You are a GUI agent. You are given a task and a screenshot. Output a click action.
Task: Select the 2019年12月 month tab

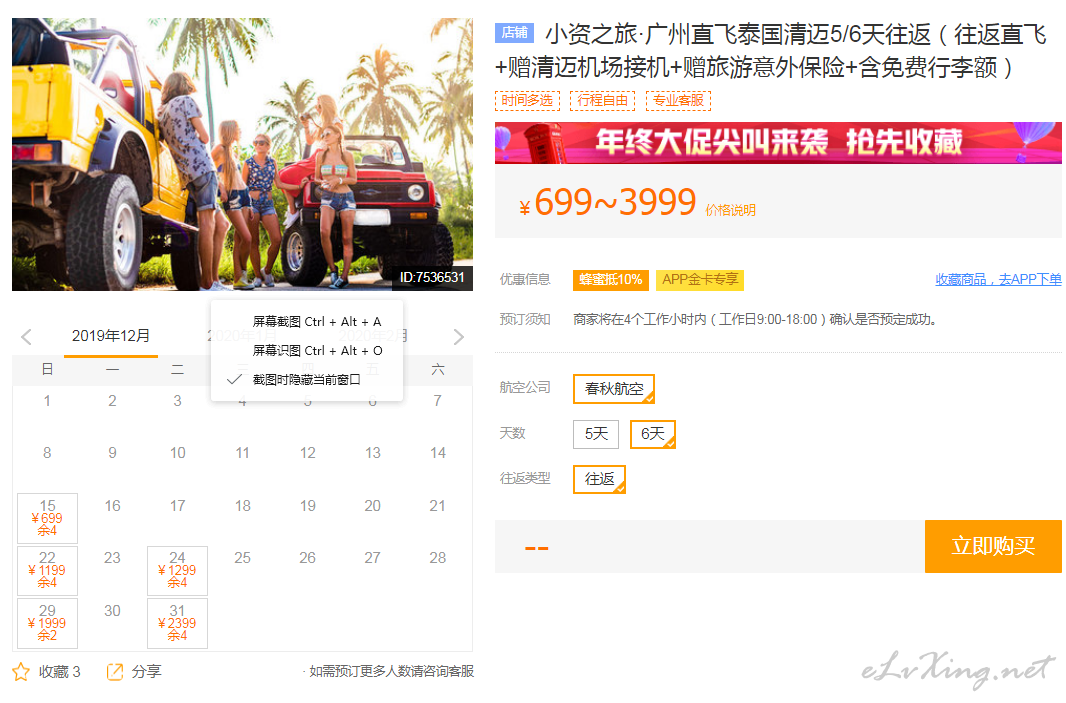tap(111, 336)
